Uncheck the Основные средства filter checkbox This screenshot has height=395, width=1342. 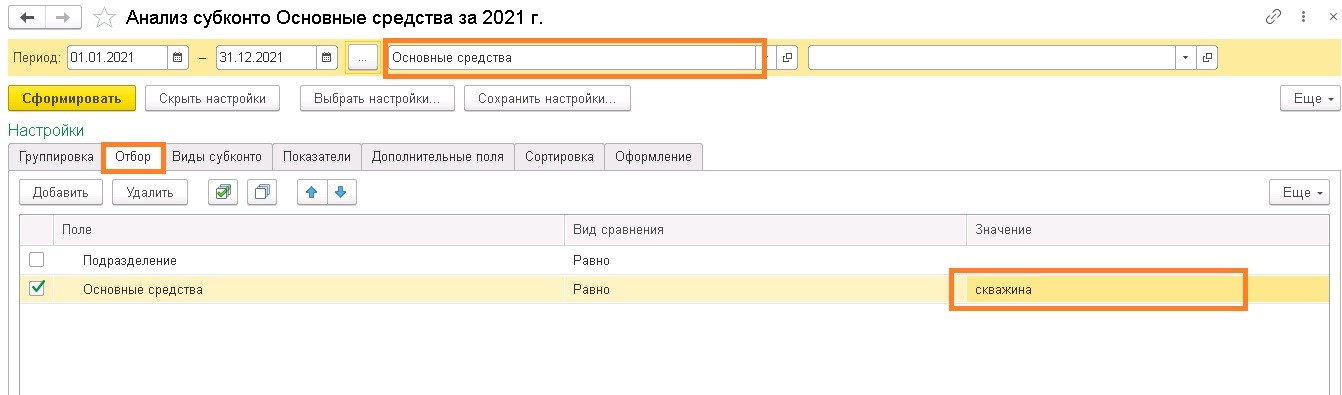click(37, 289)
